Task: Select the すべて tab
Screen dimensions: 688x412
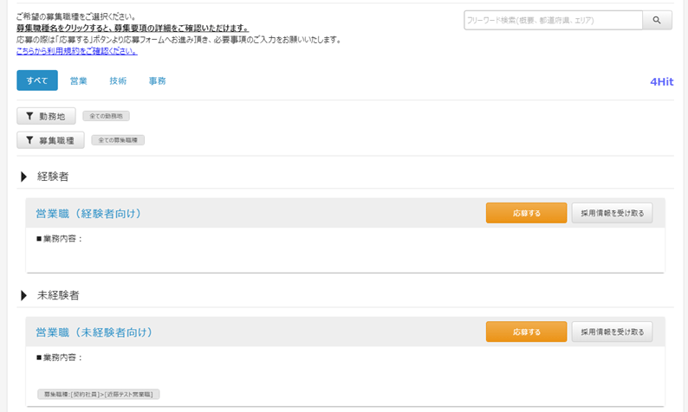Action: 37,81
